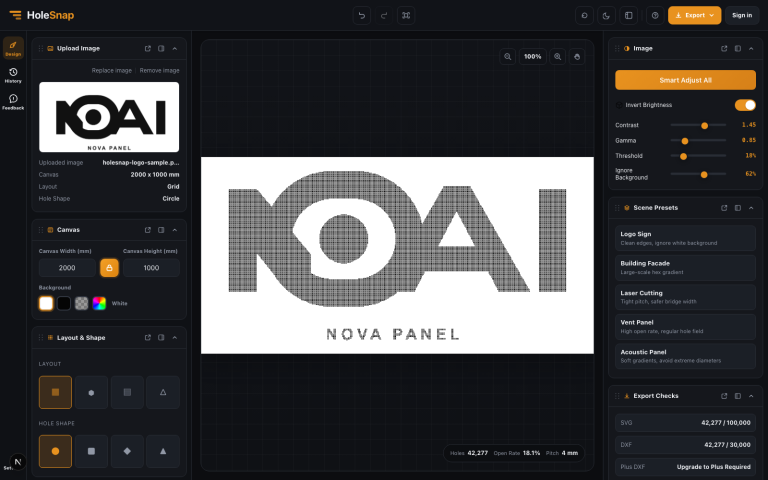Adjust the Ignore Background slider handle

click(x=704, y=174)
